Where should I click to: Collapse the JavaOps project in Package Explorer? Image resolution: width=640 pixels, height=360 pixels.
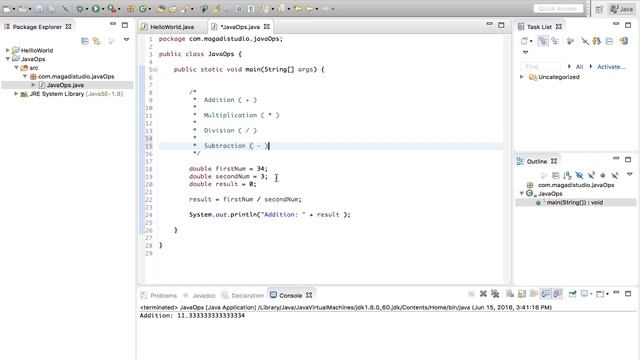(7, 59)
